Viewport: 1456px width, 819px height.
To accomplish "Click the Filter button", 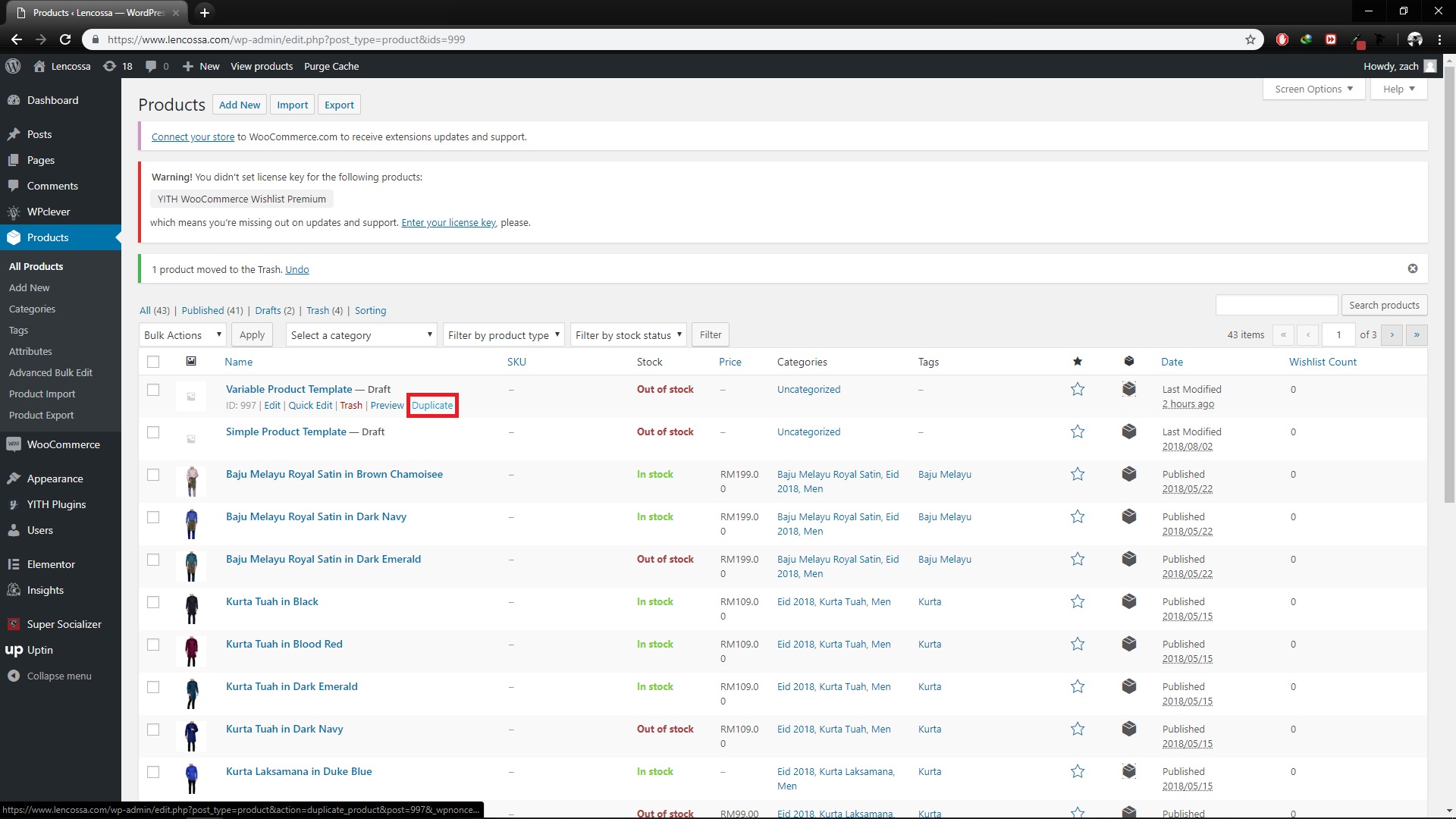I will (711, 334).
